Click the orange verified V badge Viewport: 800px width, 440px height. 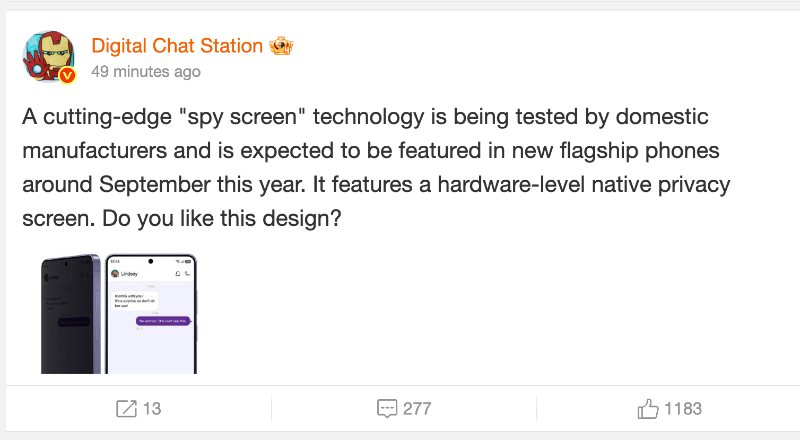[68, 77]
